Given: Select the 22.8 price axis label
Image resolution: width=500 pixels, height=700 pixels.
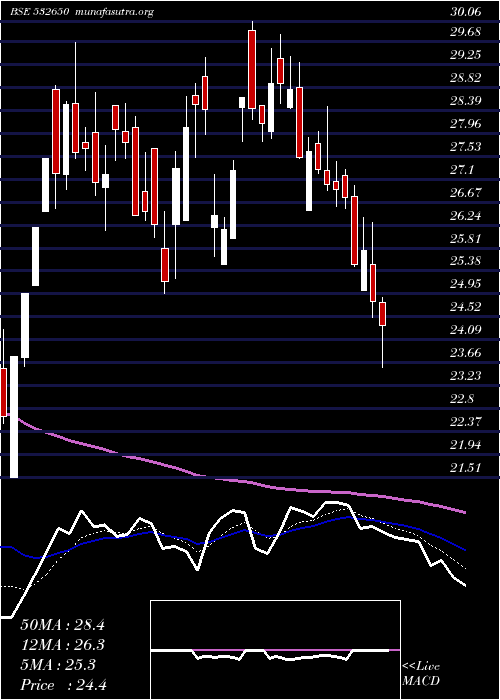Looking at the screenshot, I should coord(462,399).
